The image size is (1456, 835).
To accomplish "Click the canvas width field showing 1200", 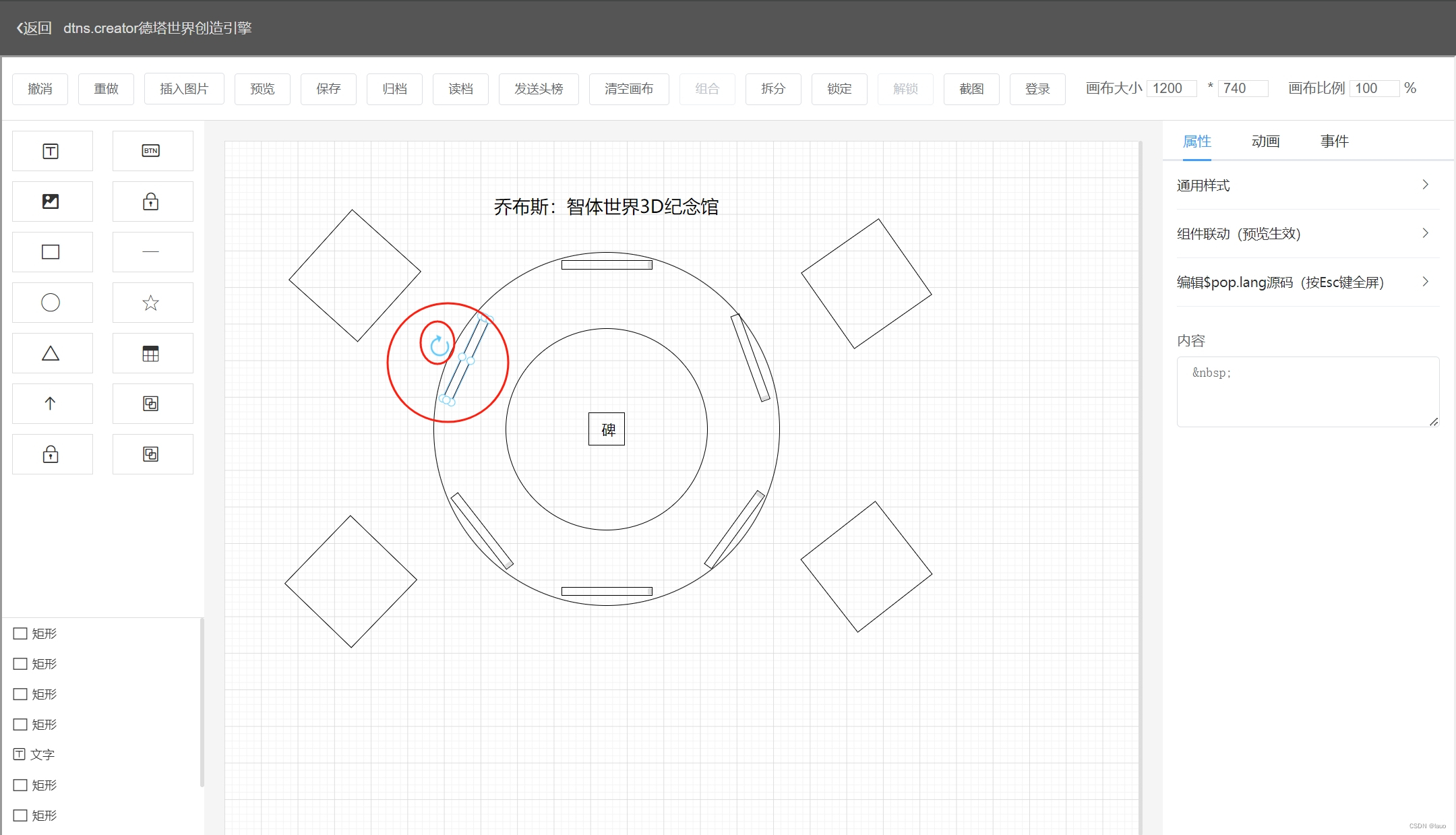I will tap(1172, 88).
